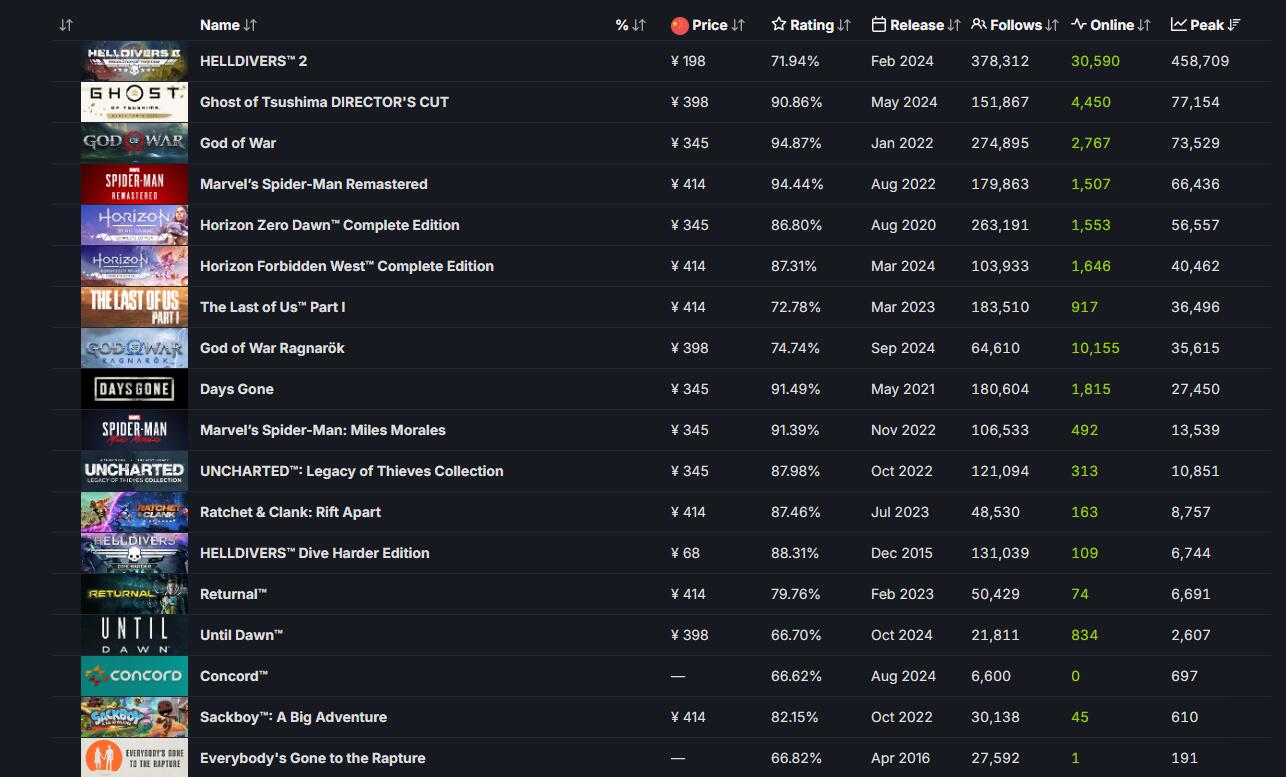Select the Until Dawn game thumbnail
This screenshot has height=777, width=1286.
coord(134,635)
